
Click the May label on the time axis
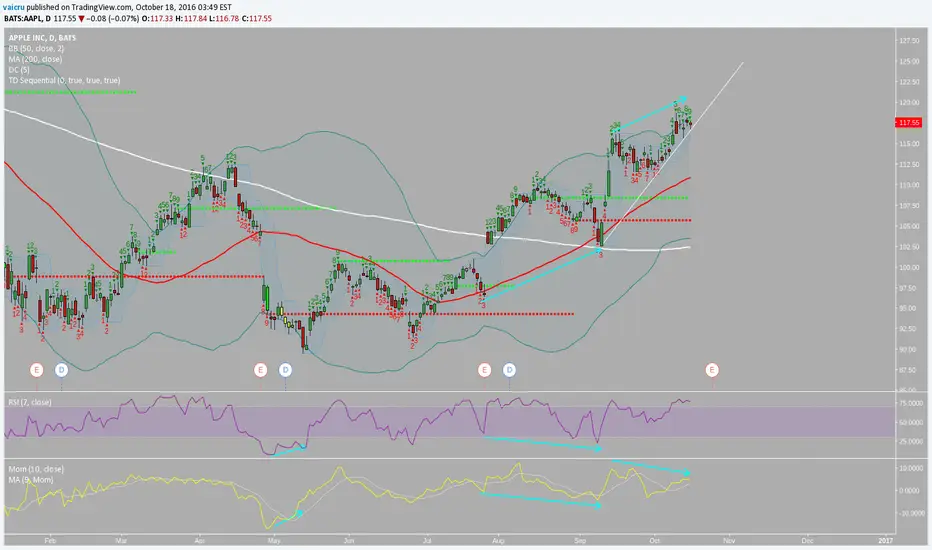273,540
